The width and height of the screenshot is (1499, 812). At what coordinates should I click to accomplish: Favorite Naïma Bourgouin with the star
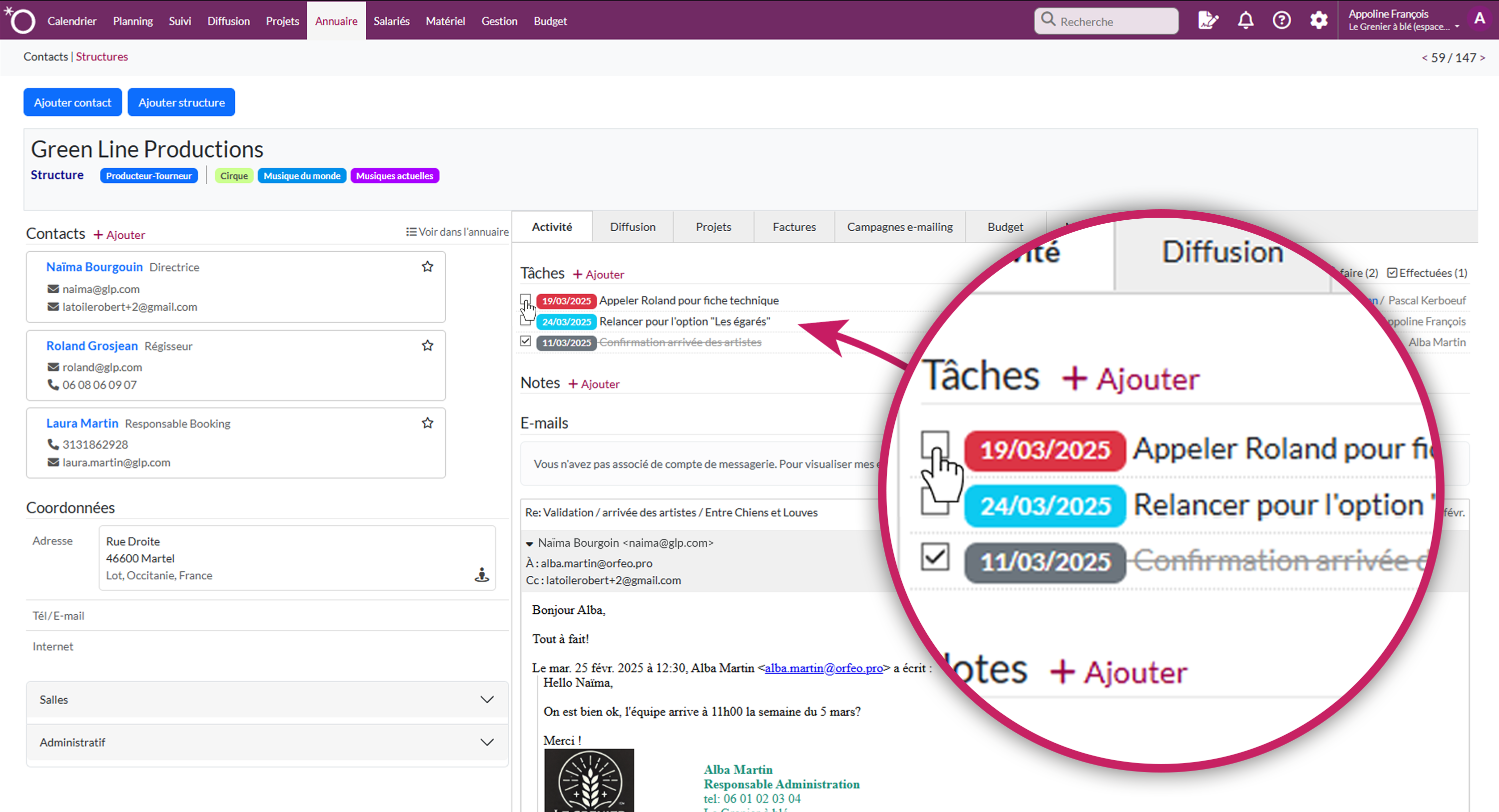pos(428,266)
